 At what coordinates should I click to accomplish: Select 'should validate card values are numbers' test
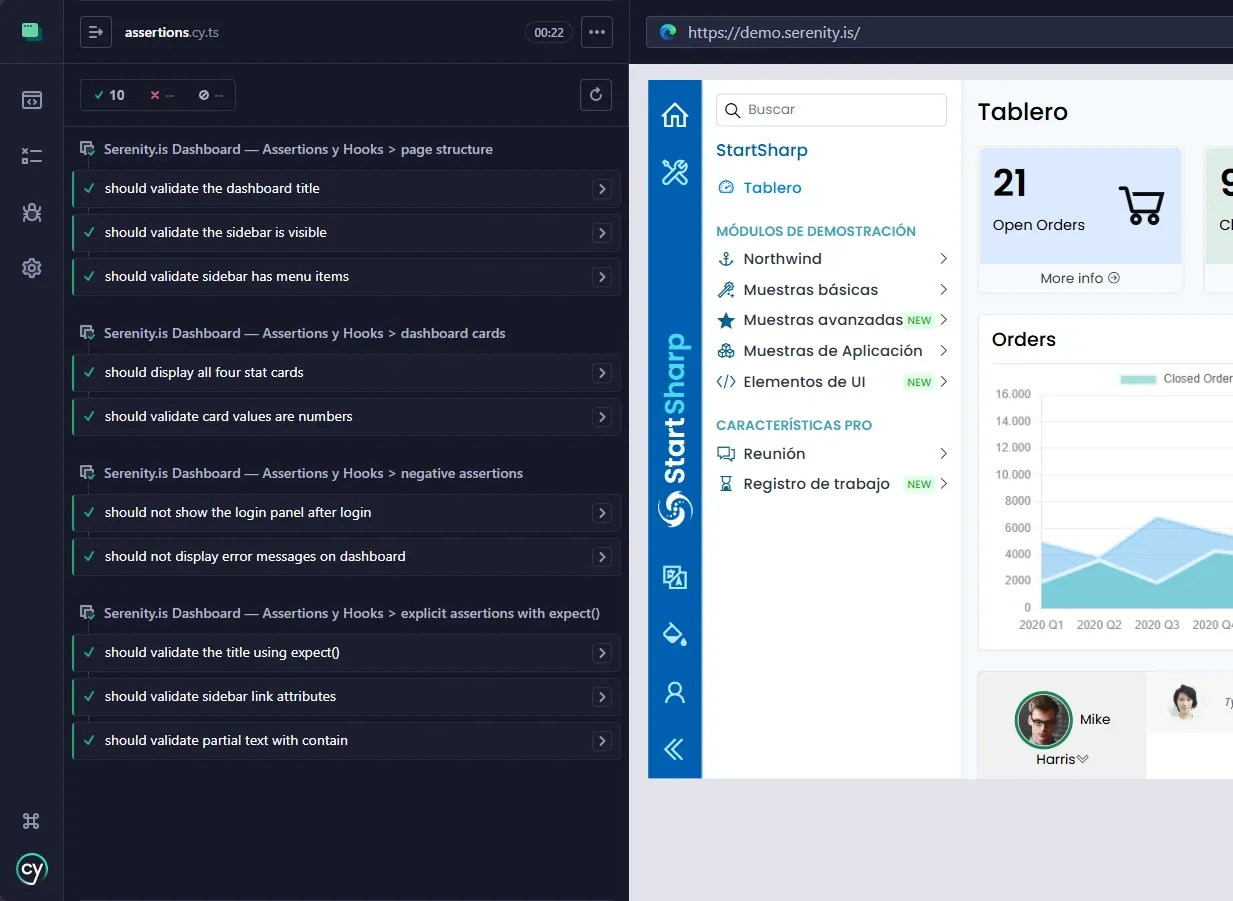[346, 416]
